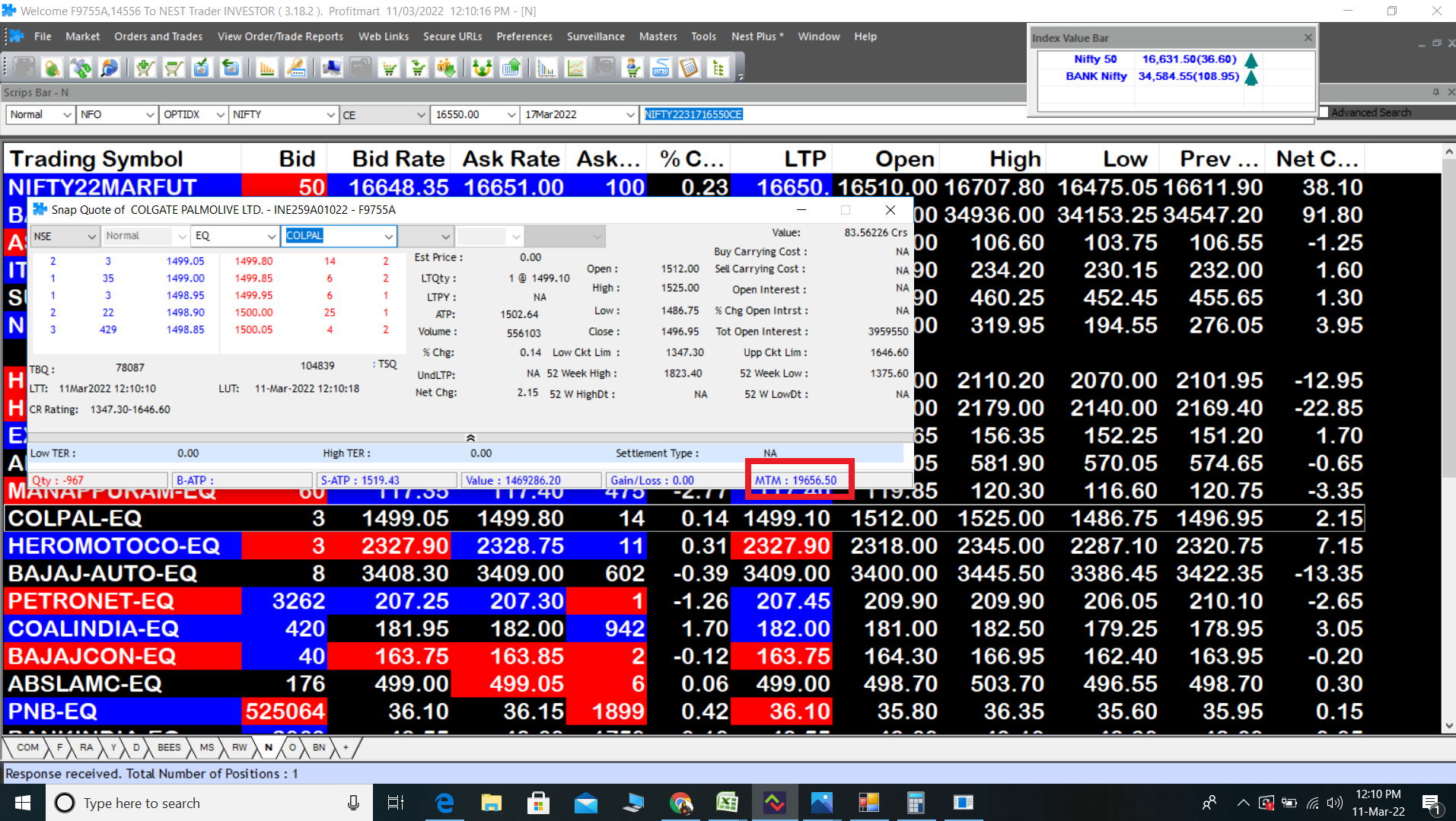This screenshot has height=821, width=1456.
Task: Open the CE option type dropdown
Action: [384, 114]
